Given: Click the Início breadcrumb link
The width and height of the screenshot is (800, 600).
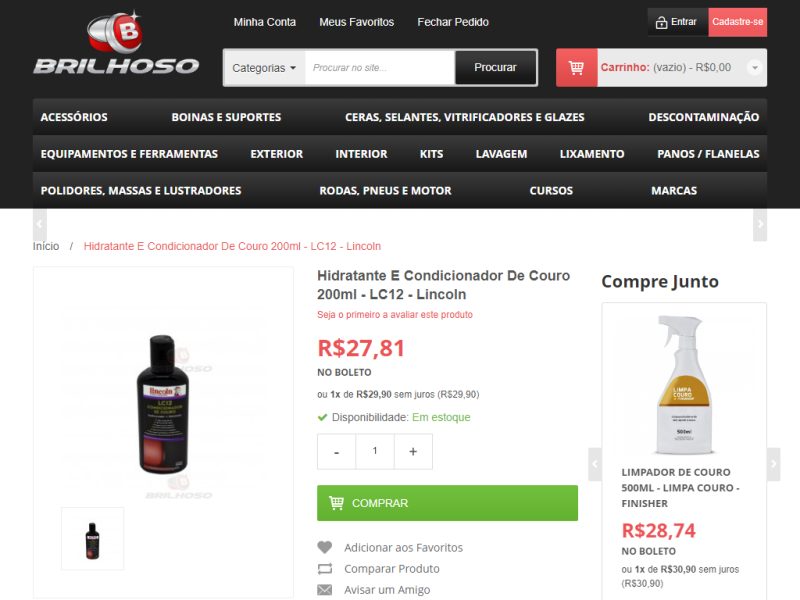Looking at the screenshot, I should point(46,246).
